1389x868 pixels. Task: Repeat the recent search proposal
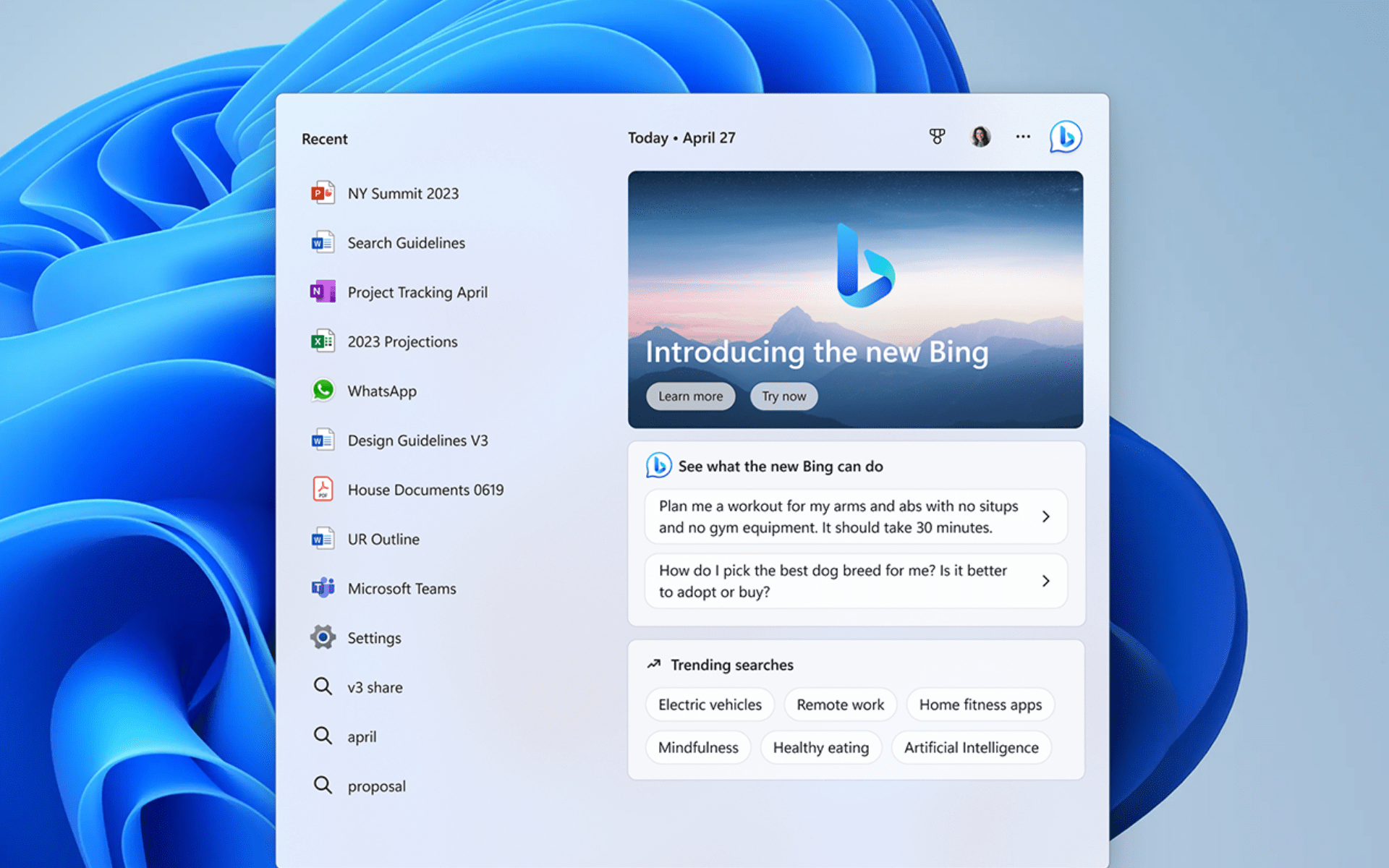(x=376, y=786)
